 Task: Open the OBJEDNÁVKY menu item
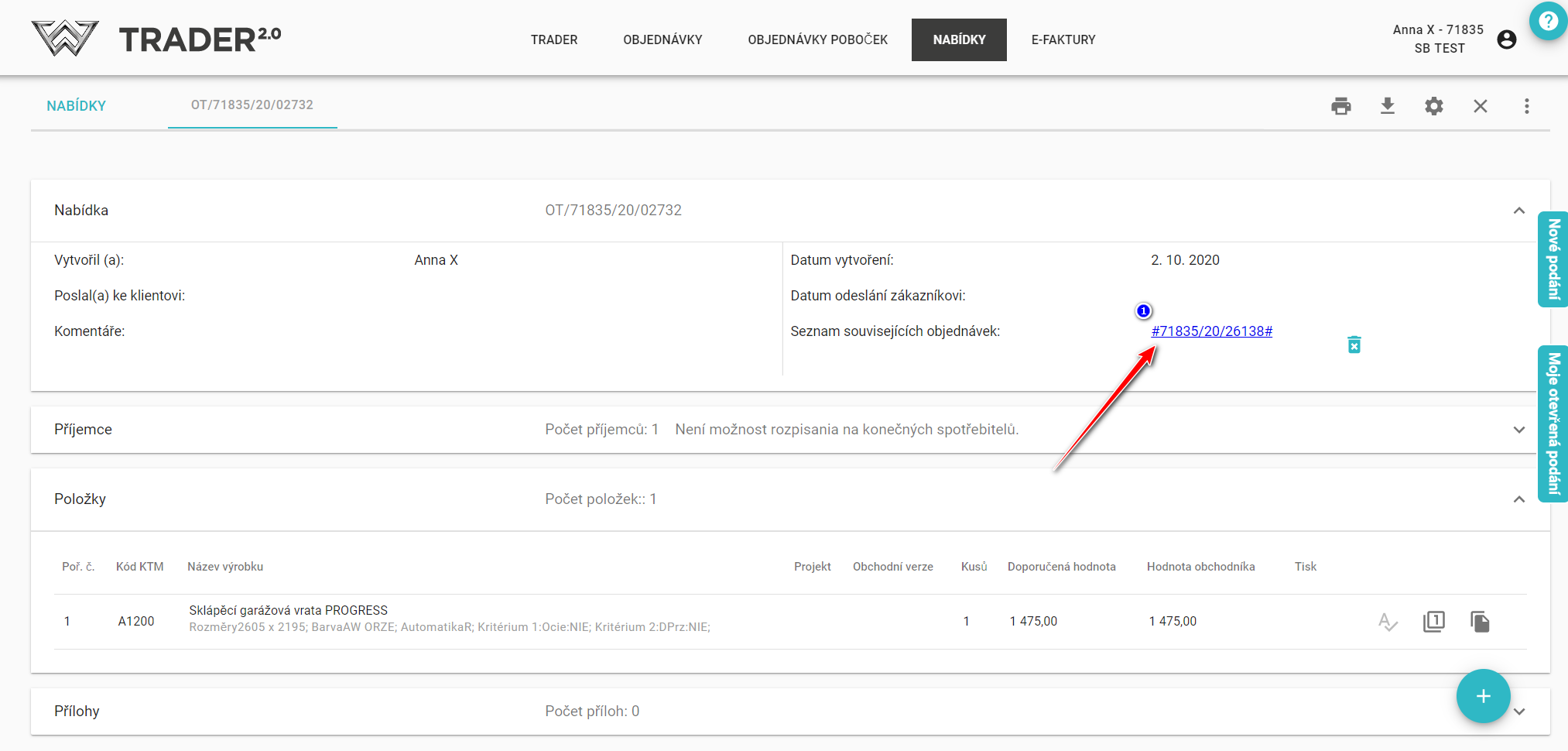(662, 39)
